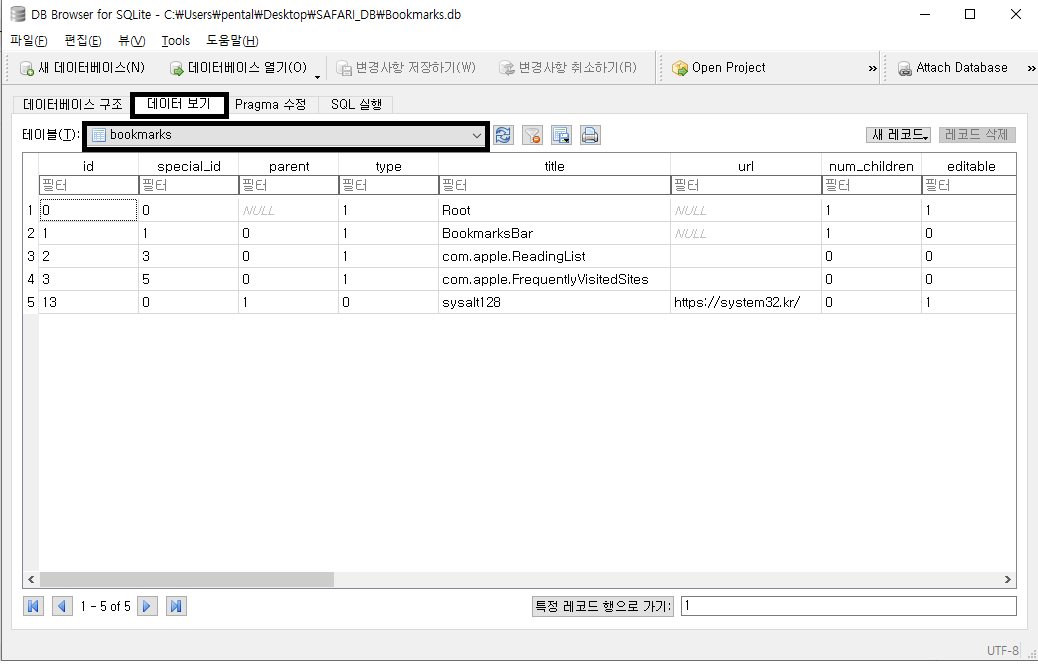Open the 편집(E) menu
Image resolution: width=1038 pixels, height=664 pixels.
tap(83, 40)
